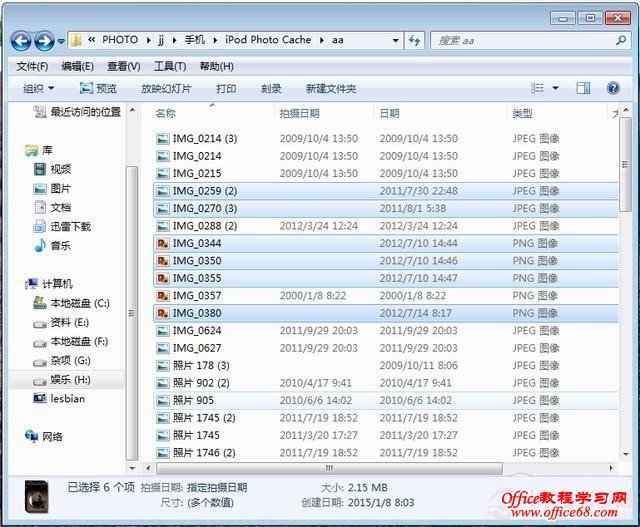The height and width of the screenshot is (527, 640).
Task: Sort by 类型 column header
Action: 522,113
